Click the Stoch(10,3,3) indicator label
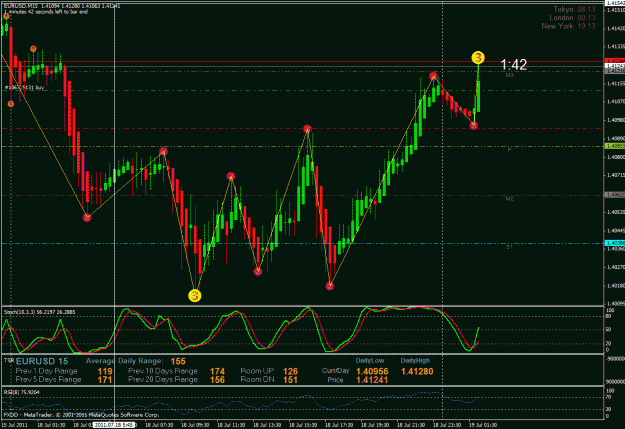Image resolution: width=625 pixels, height=429 pixels. tap(39, 312)
